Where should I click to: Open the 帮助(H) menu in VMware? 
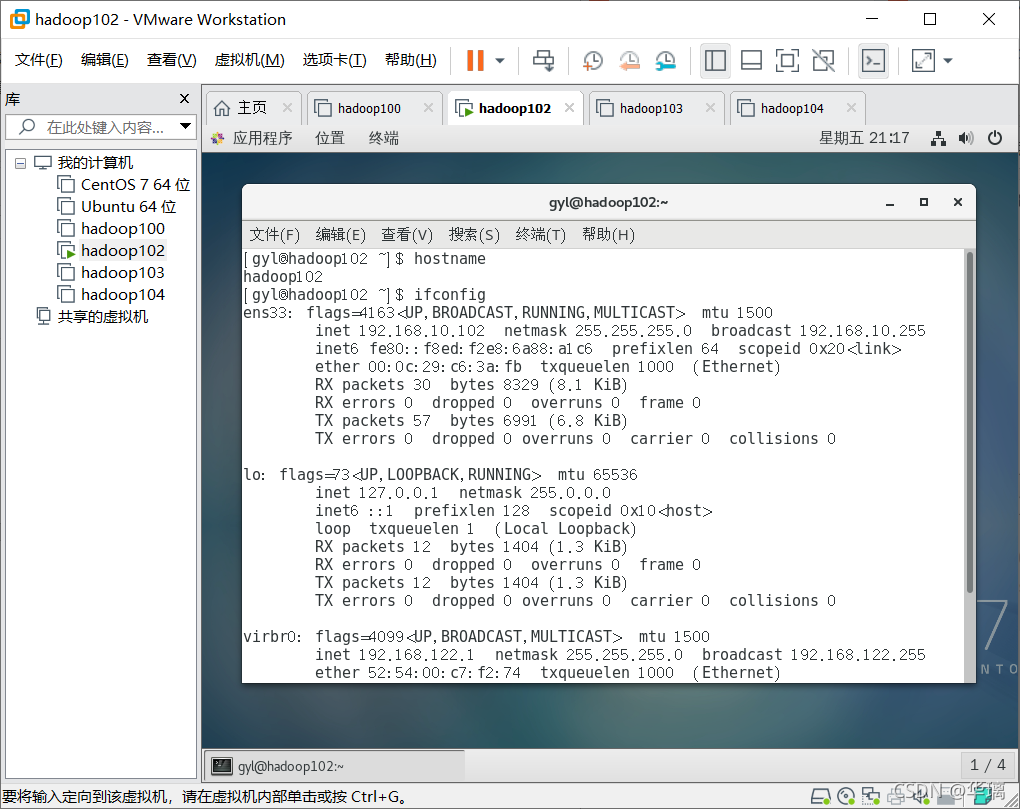pos(410,60)
